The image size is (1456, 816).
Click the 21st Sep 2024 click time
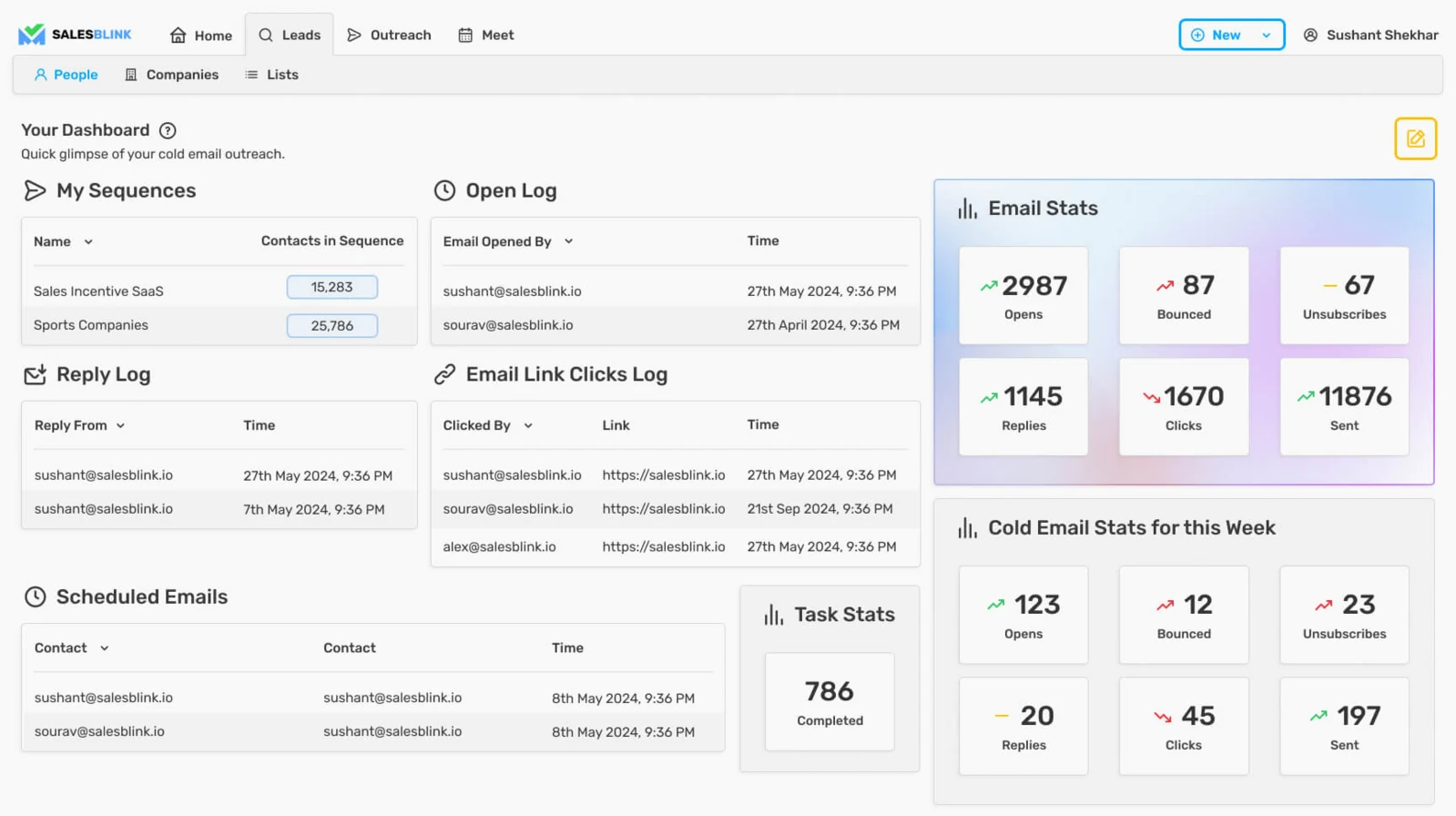[x=820, y=509]
